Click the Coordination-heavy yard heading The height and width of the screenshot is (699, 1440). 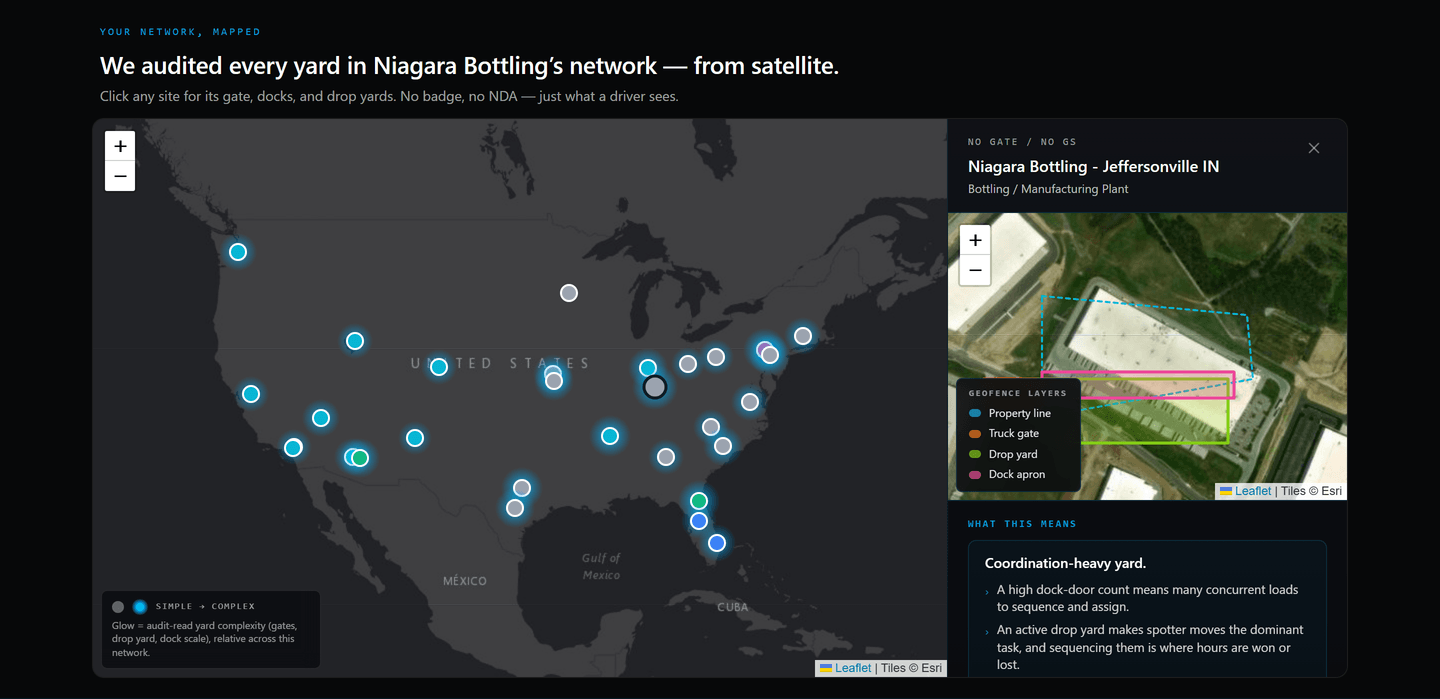tap(1065, 563)
